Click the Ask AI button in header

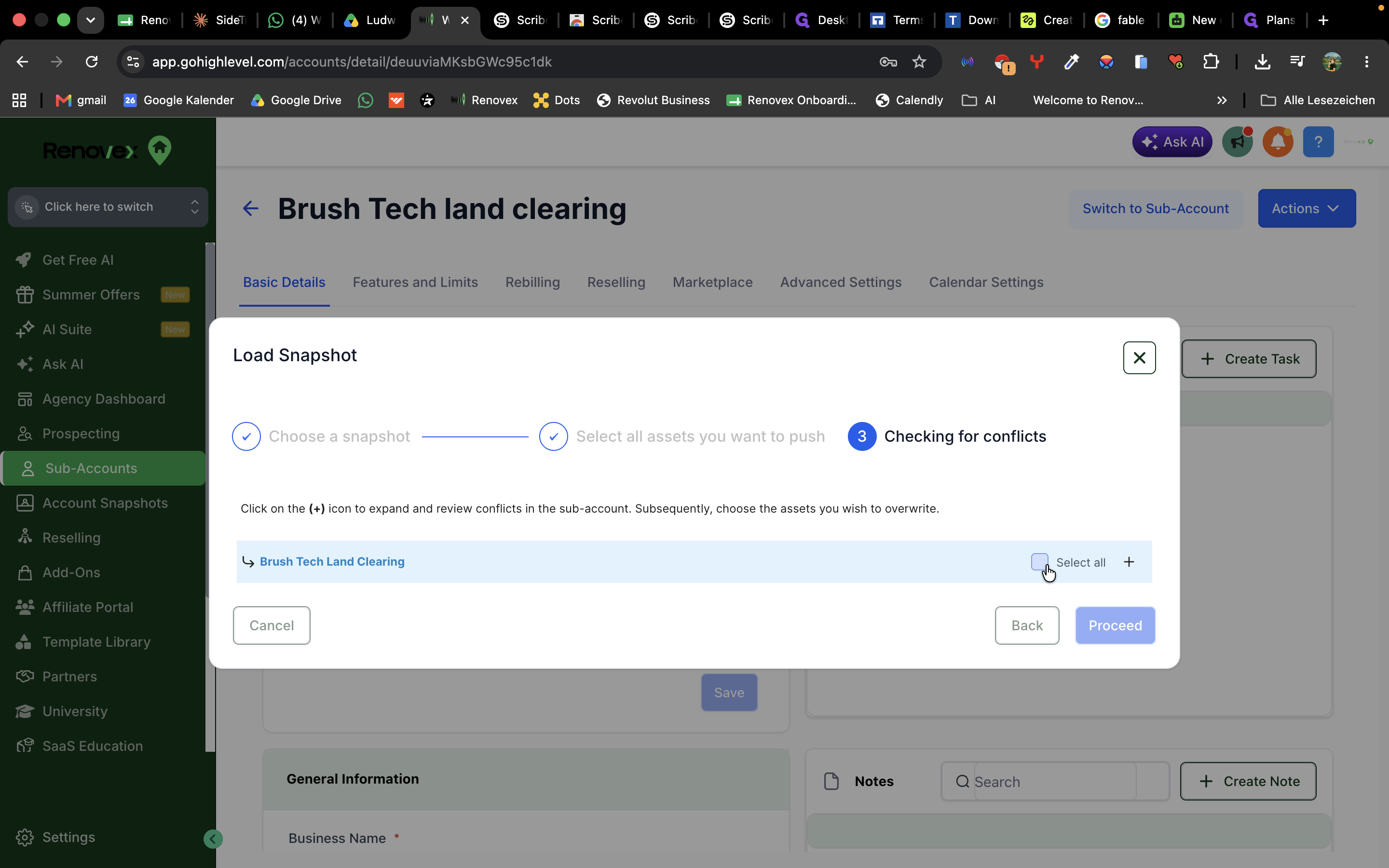pyautogui.click(x=1171, y=142)
